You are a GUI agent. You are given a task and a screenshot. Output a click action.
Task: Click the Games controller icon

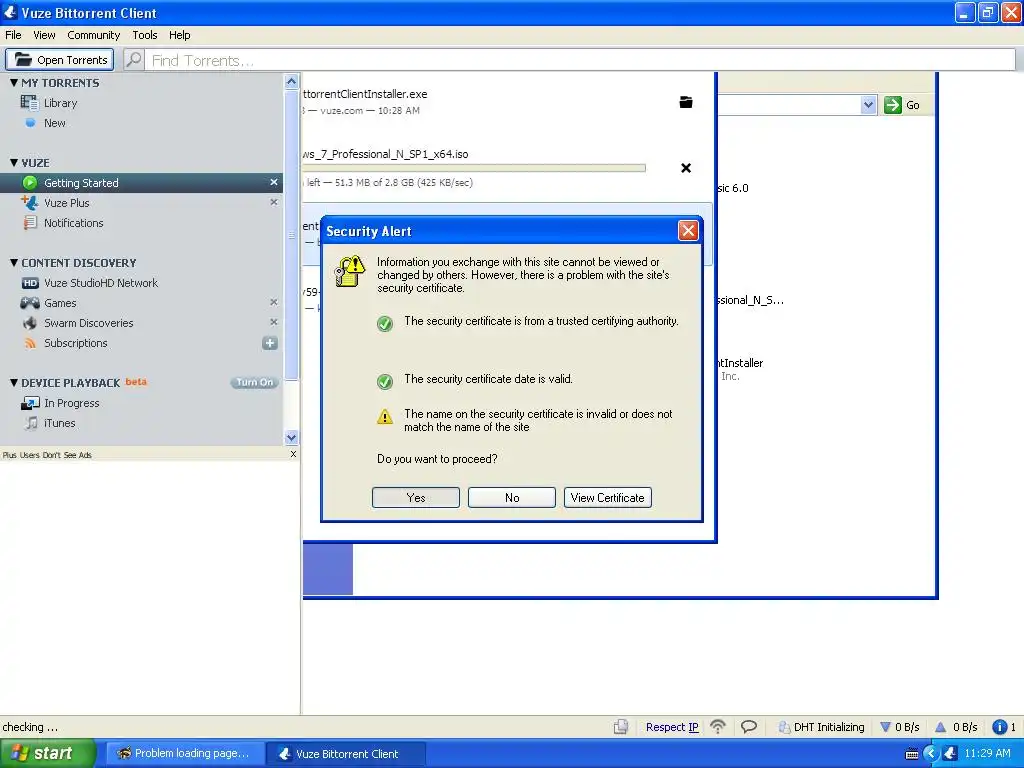29,302
